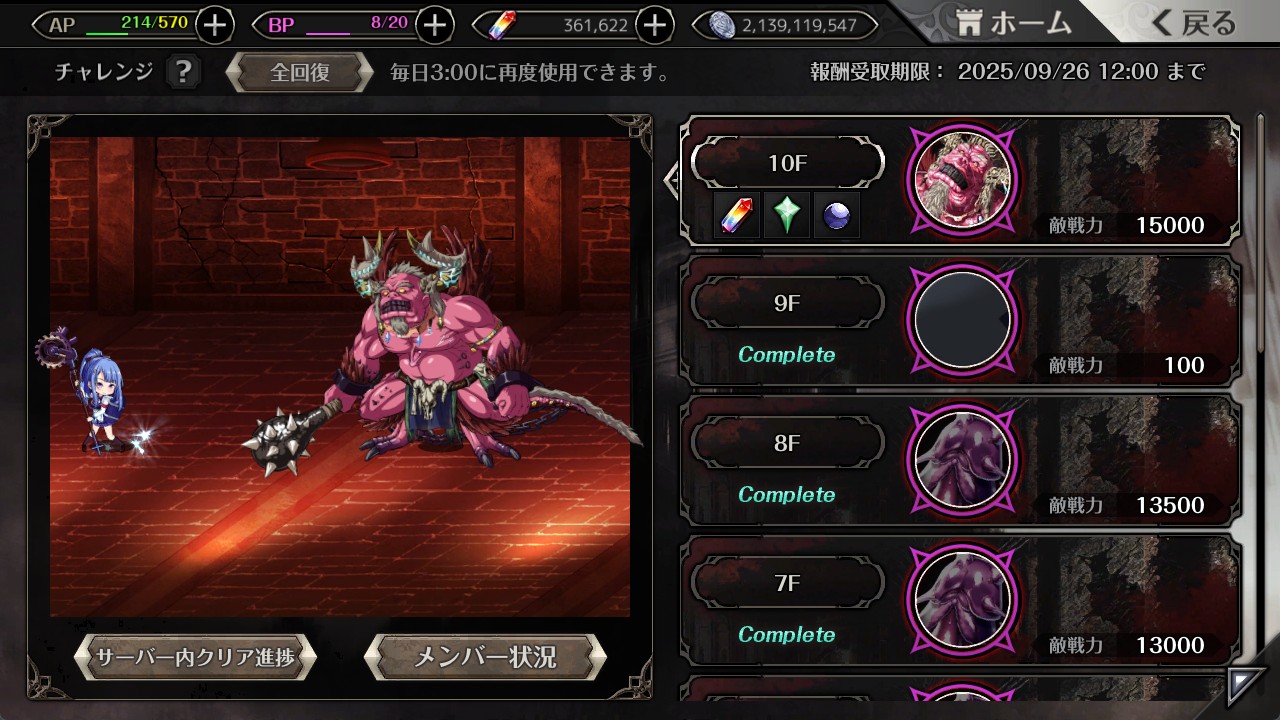Screen dimensions: 1280x720
Task: Open サーバー内クリア進捗 server clear progress
Action: coord(195,657)
